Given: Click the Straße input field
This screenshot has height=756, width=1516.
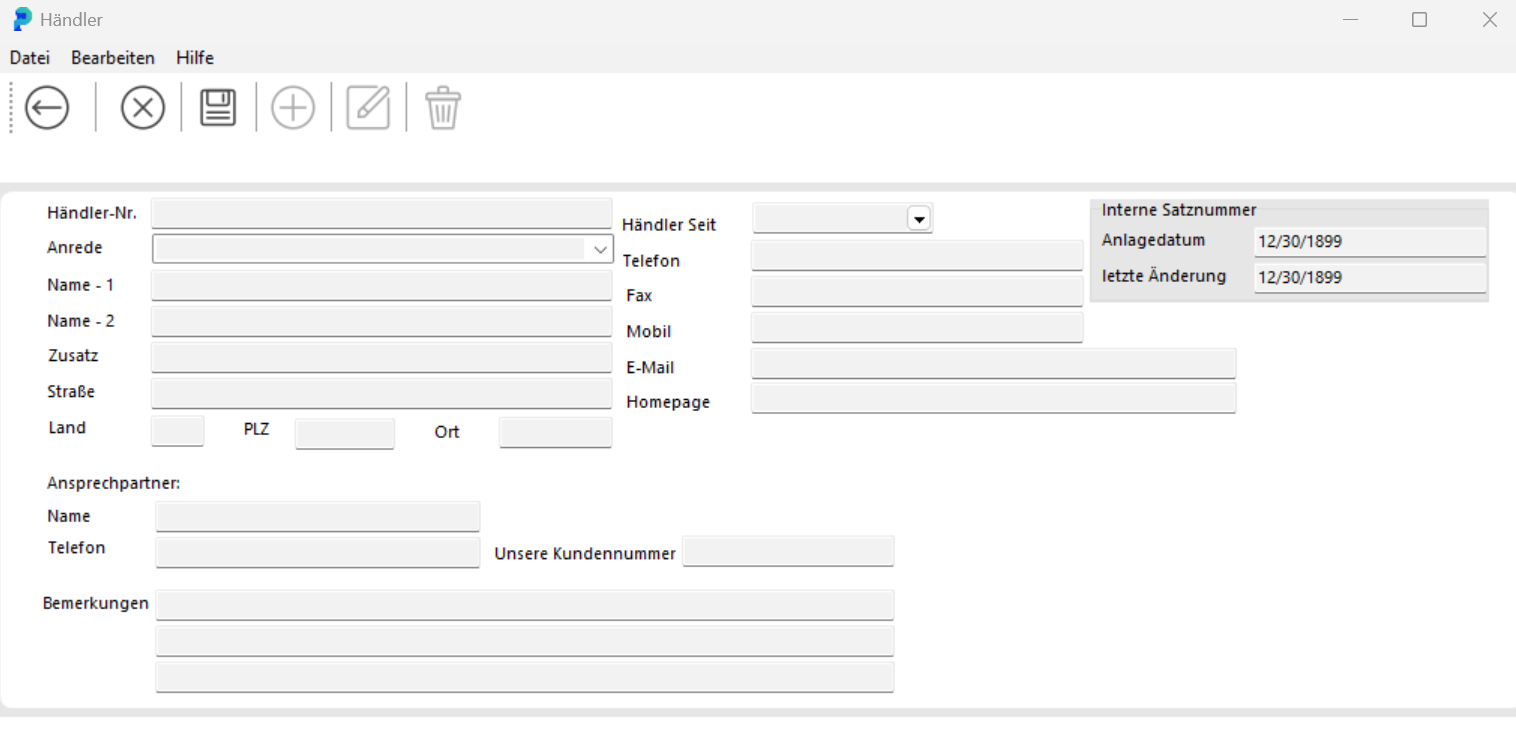Looking at the screenshot, I should [381, 393].
